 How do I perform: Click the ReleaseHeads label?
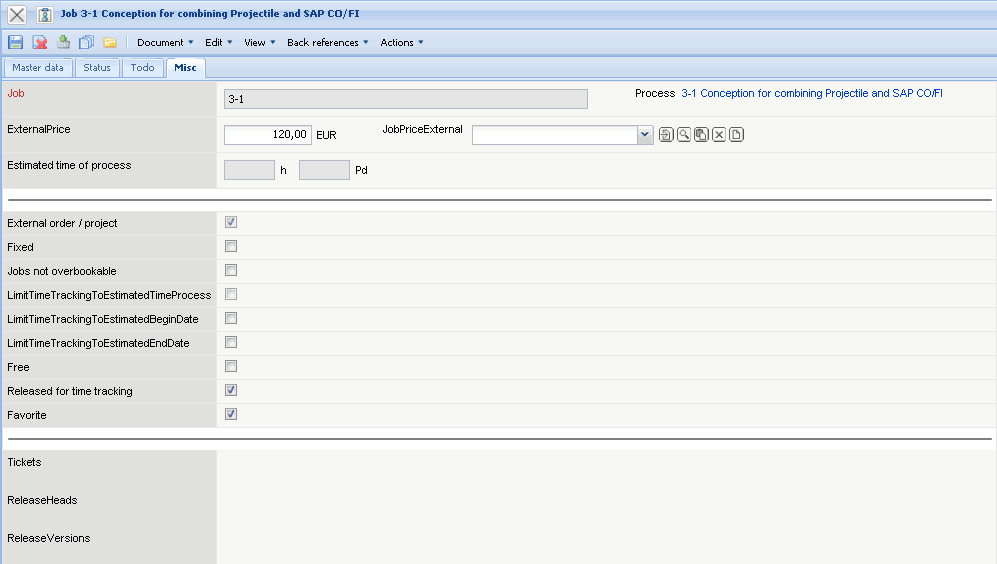click(x=42, y=500)
